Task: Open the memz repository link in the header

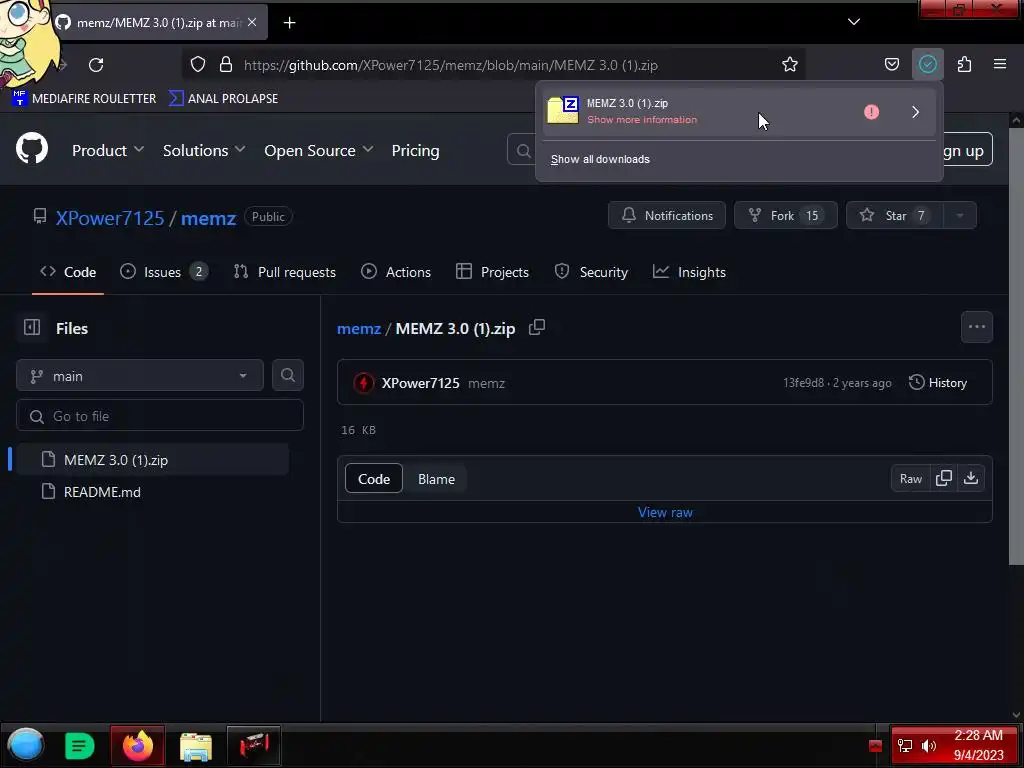Action: coord(208,218)
